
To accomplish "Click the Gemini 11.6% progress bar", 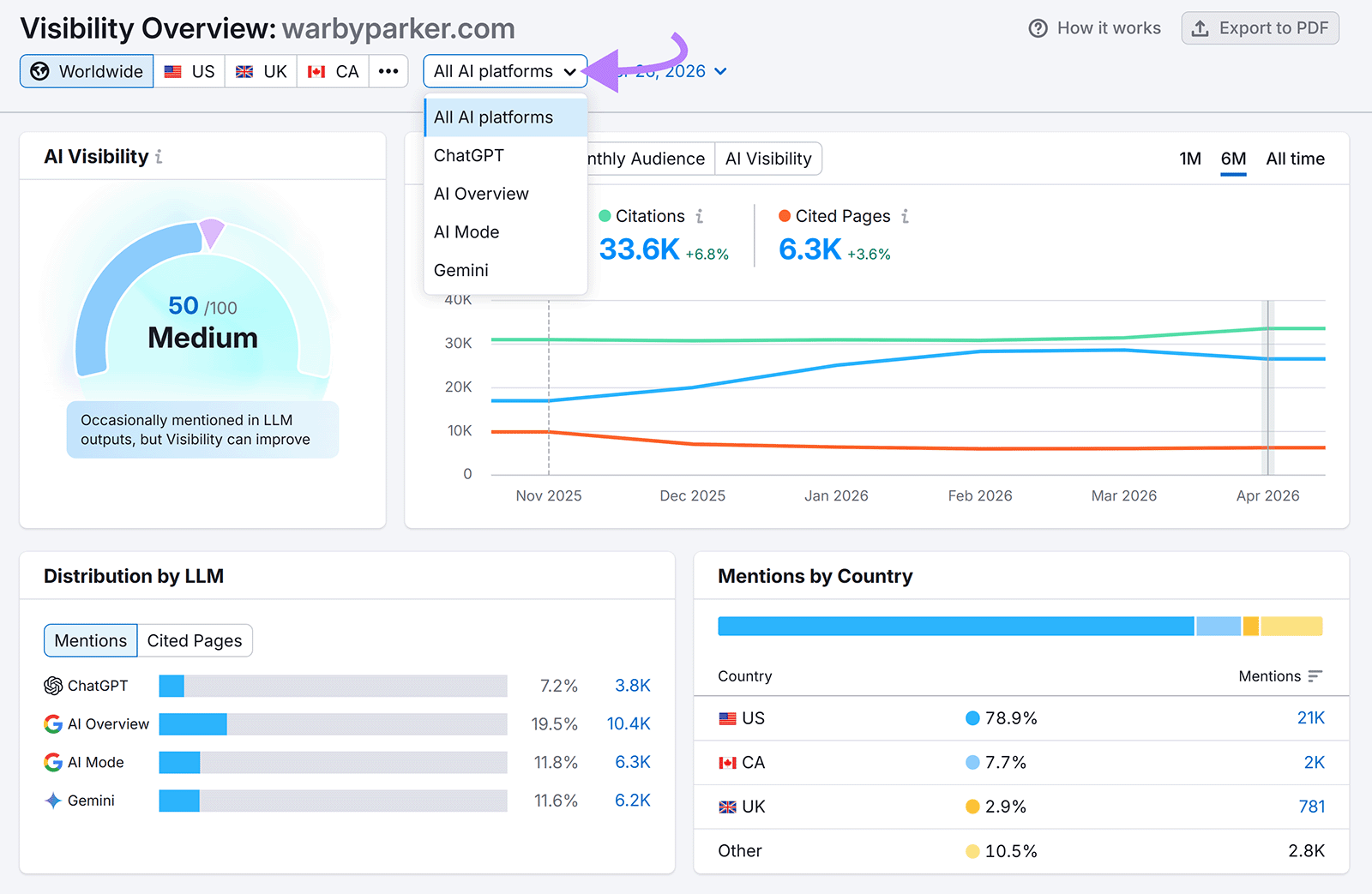I will pyautogui.click(x=333, y=801).
